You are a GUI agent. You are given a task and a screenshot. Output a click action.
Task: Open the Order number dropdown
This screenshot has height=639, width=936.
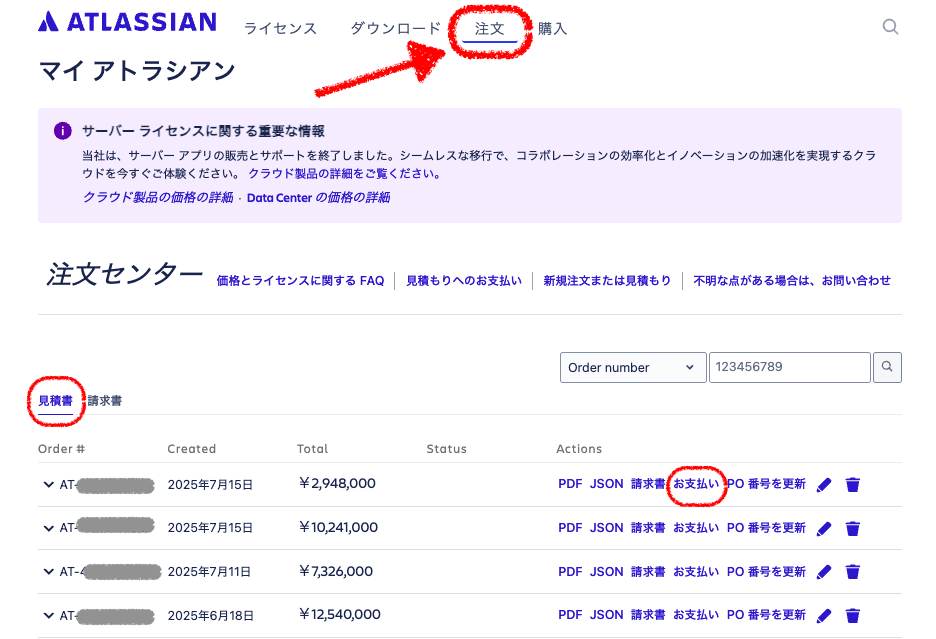[631, 367]
